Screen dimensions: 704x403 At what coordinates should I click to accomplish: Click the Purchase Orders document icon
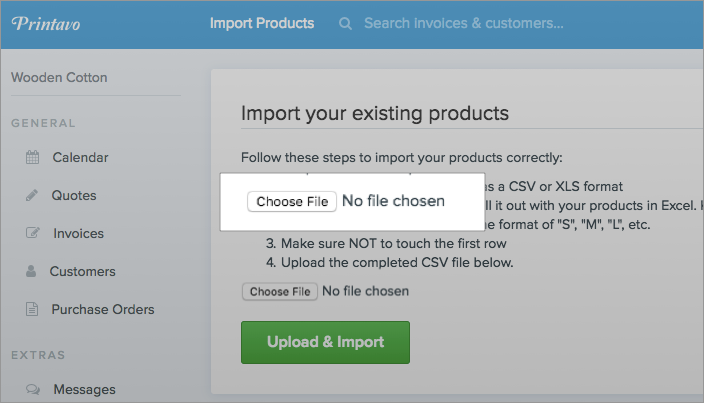tap(32, 309)
